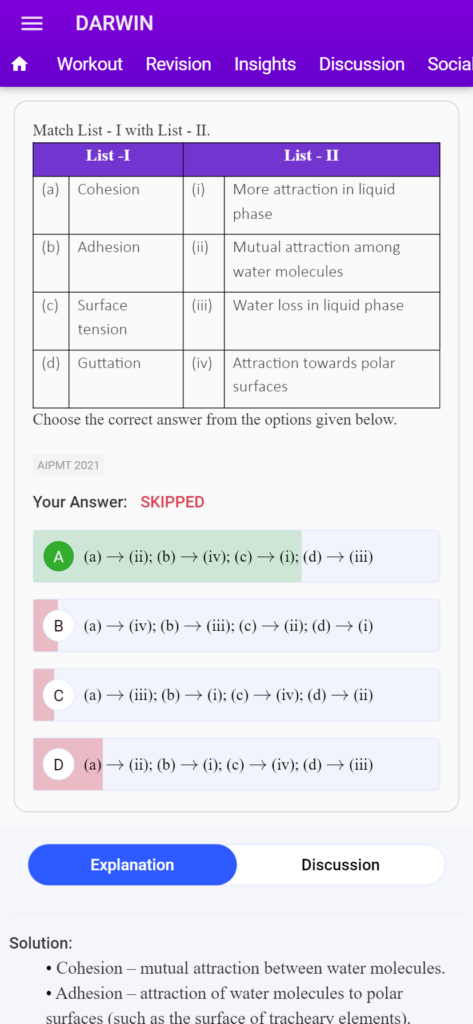The width and height of the screenshot is (473, 1024).
Task: Open the Social tab
Action: (x=450, y=64)
